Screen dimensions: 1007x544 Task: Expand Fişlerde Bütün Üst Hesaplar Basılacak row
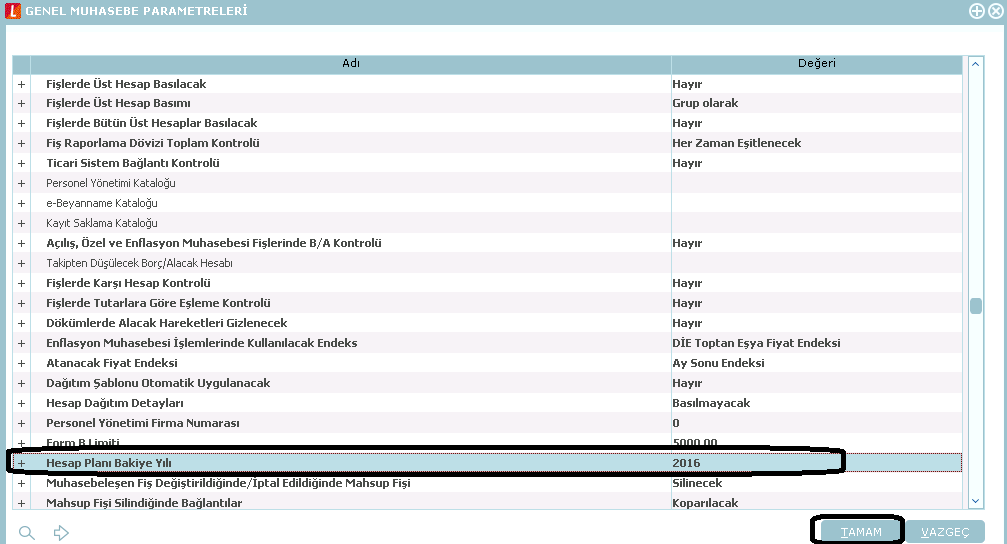point(21,123)
